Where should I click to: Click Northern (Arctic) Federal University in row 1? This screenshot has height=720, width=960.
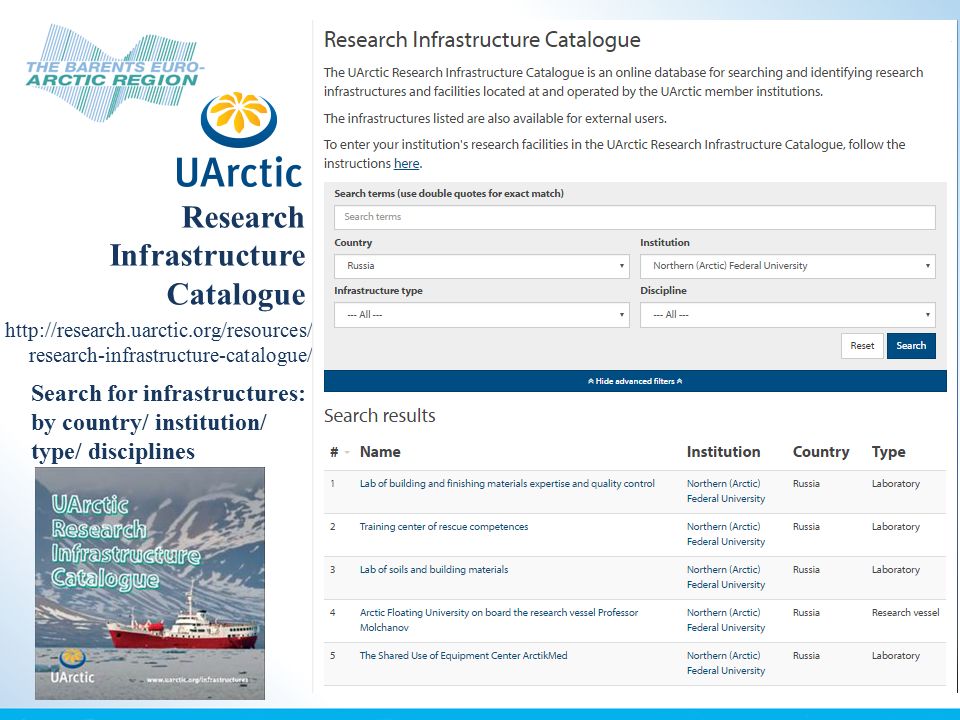pyautogui.click(x=726, y=491)
